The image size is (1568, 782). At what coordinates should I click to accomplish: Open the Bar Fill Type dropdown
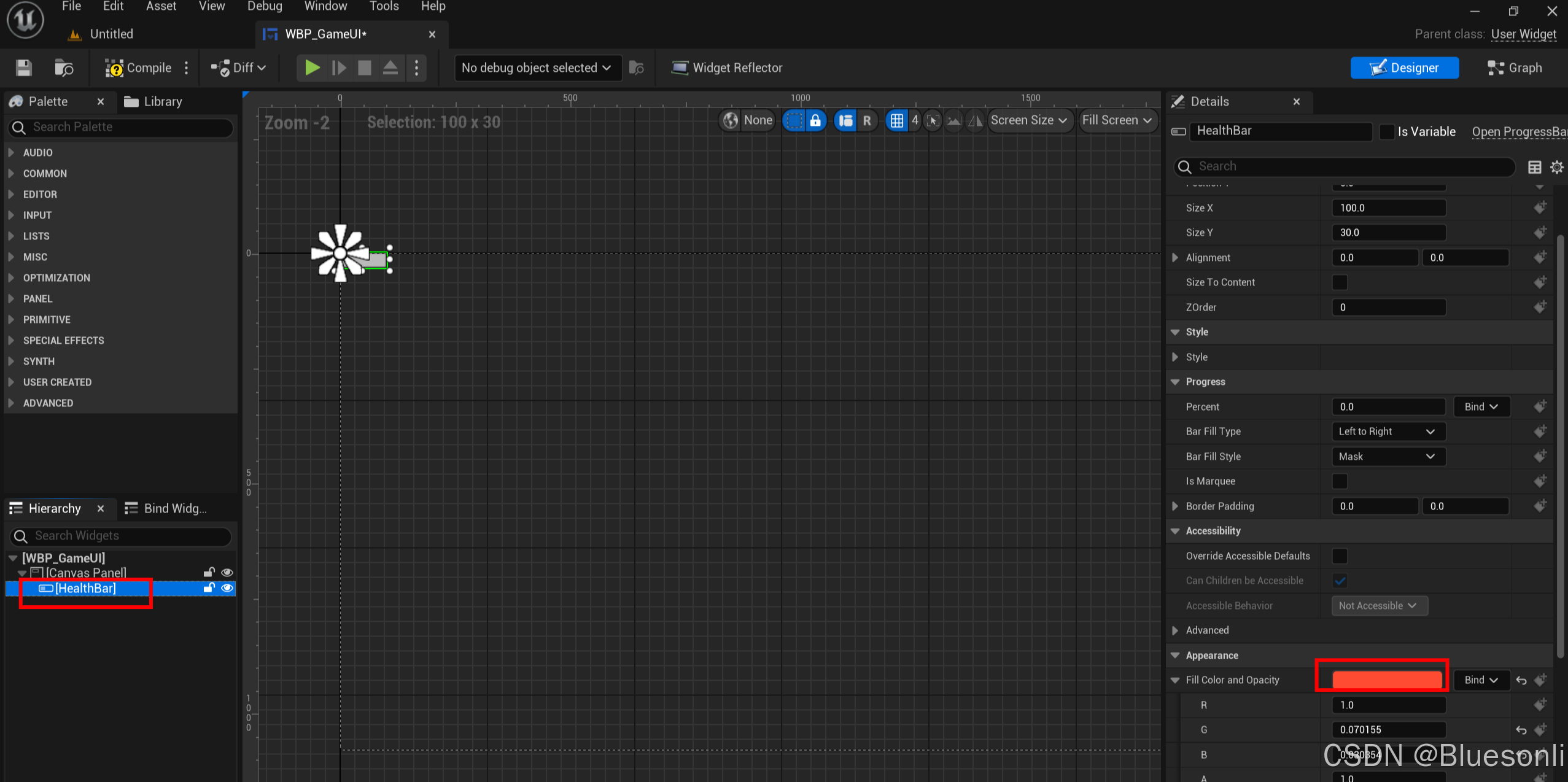click(1388, 432)
